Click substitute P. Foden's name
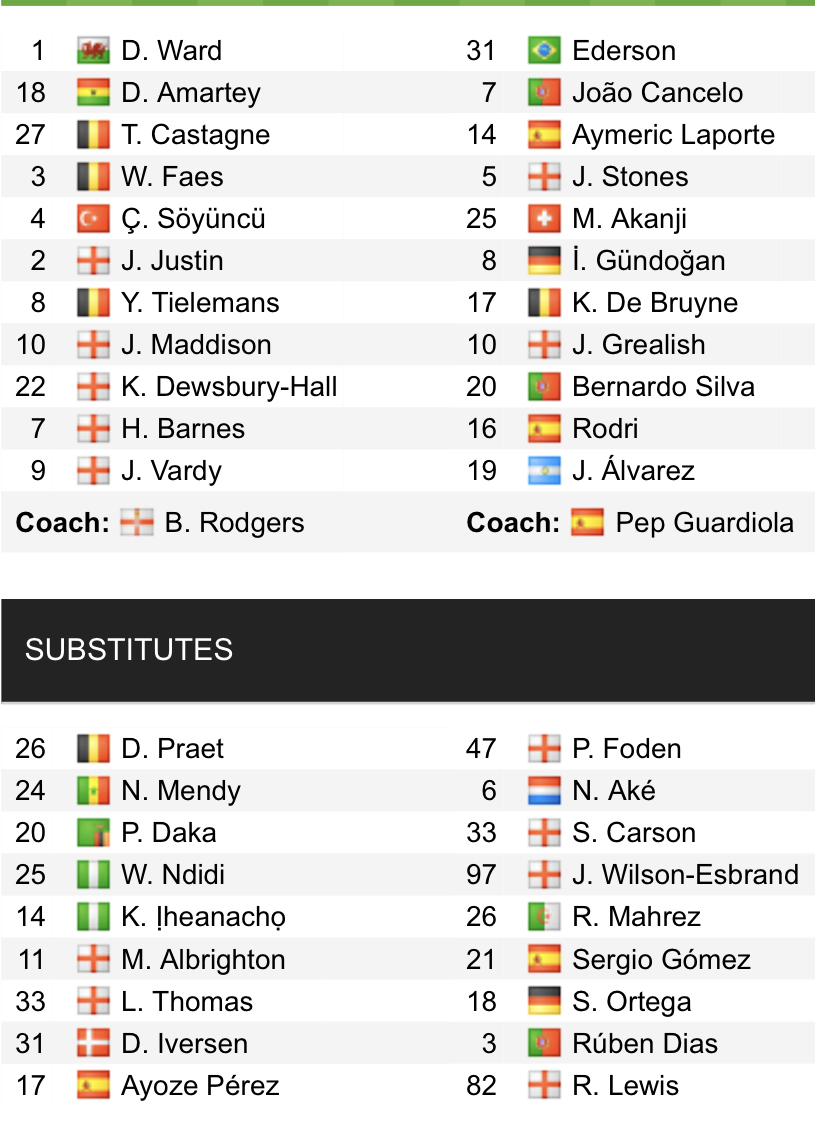 (626, 749)
